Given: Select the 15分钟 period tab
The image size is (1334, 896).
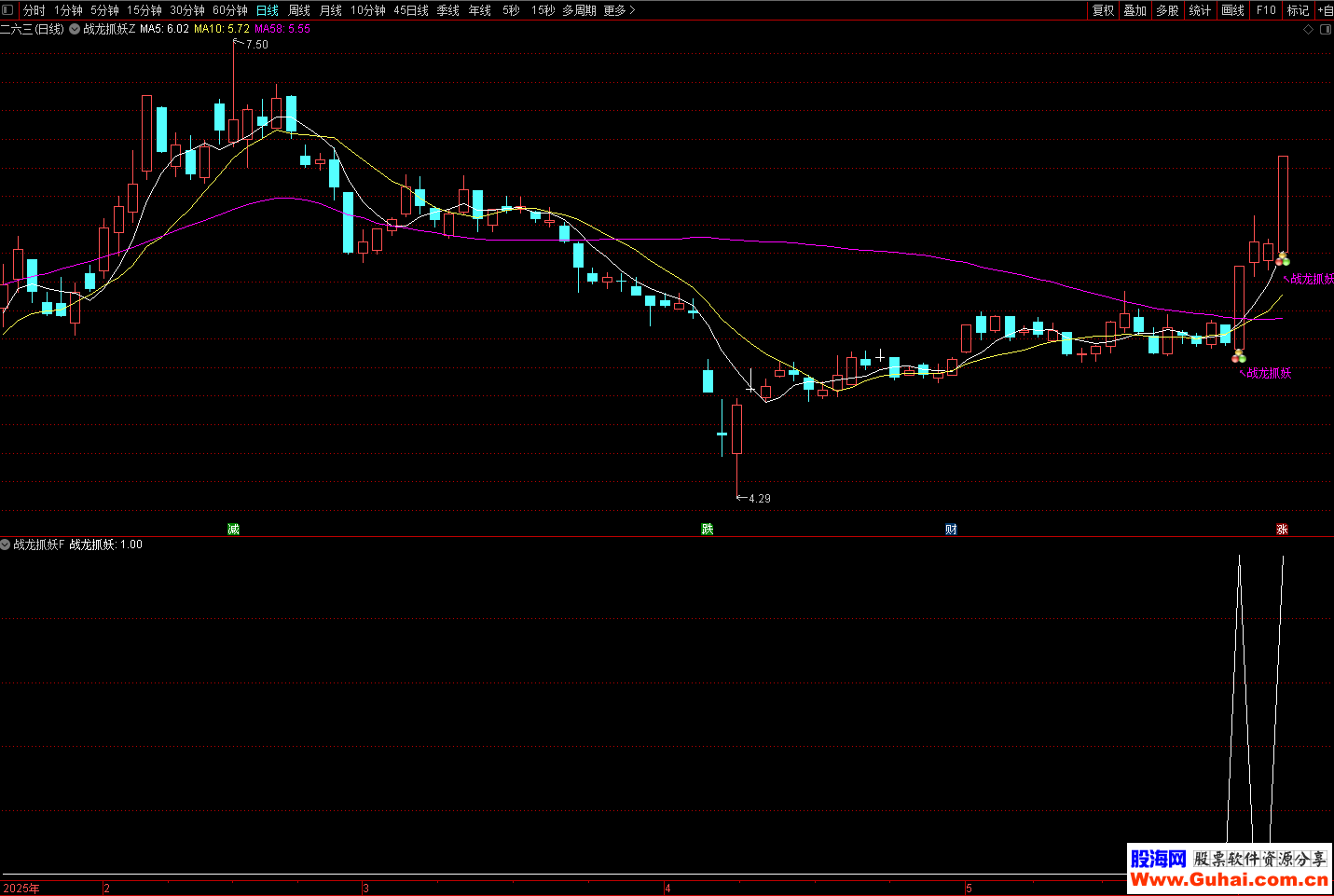Looking at the screenshot, I should (x=144, y=10).
